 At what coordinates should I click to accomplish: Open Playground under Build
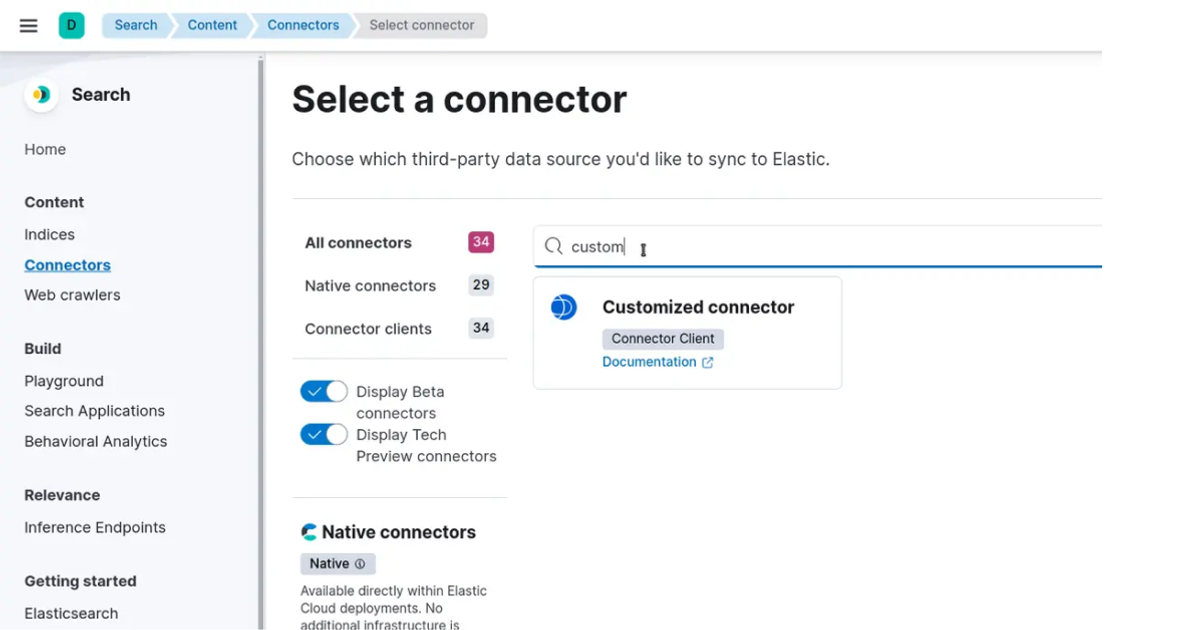64,381
